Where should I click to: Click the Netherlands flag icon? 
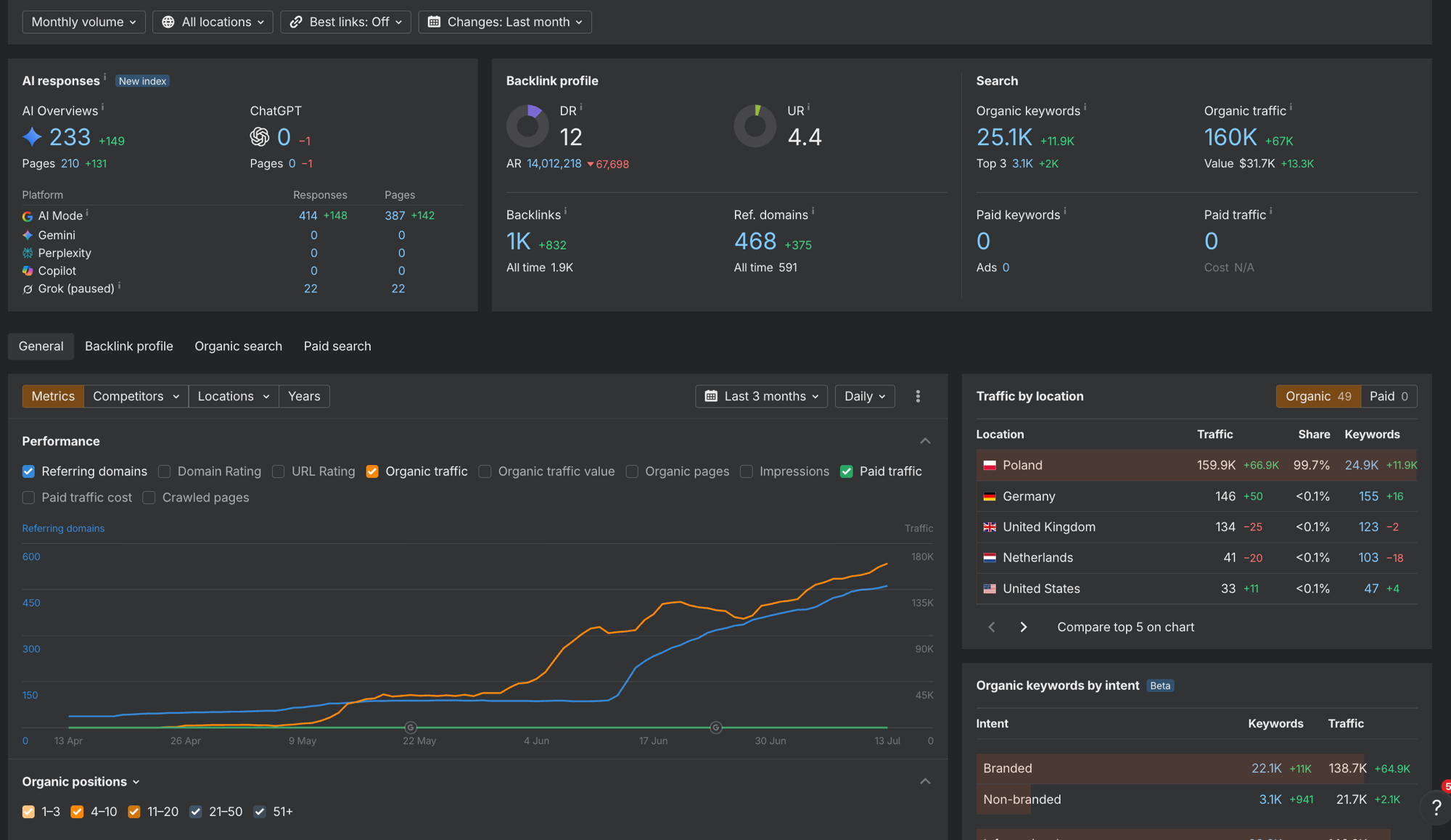[x=990, y=558]
